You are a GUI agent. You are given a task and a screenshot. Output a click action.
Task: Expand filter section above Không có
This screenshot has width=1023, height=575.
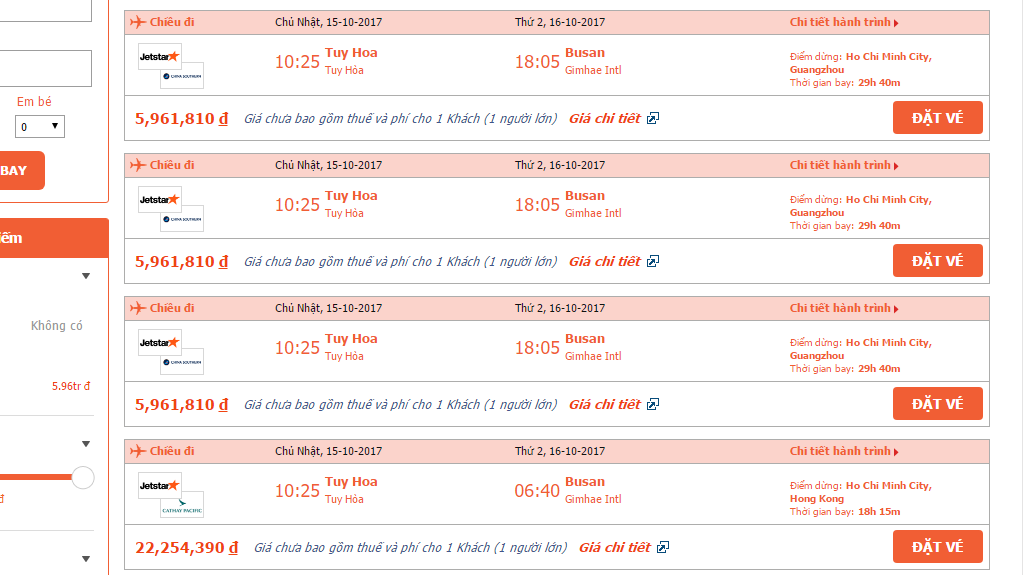[x=85, y=276]
